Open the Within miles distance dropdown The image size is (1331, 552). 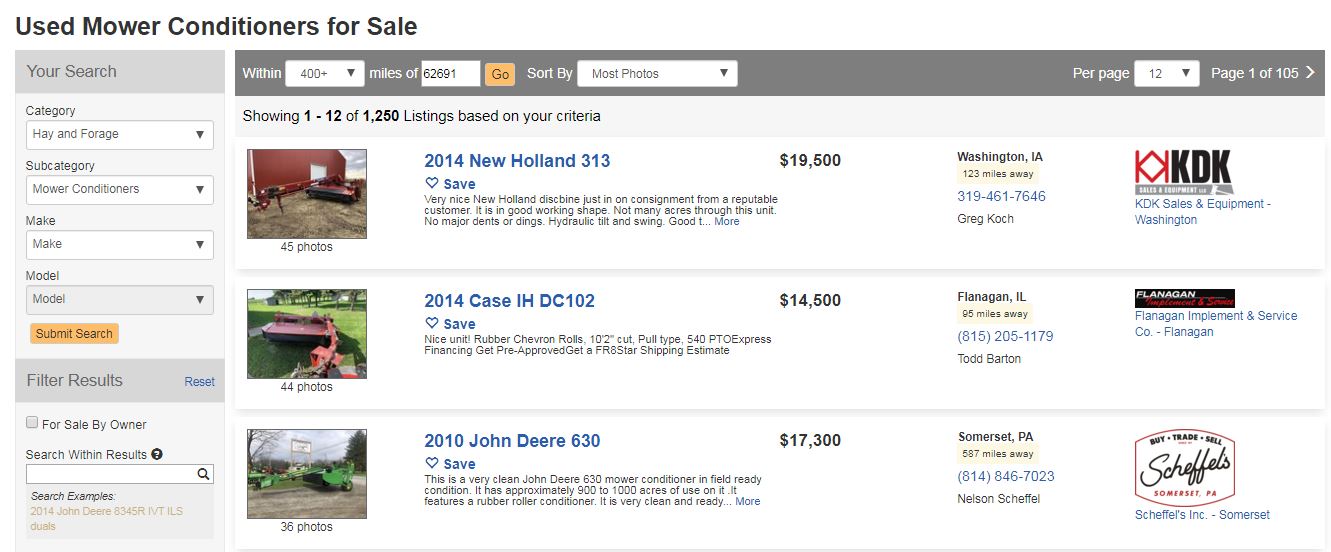point(324,73)
